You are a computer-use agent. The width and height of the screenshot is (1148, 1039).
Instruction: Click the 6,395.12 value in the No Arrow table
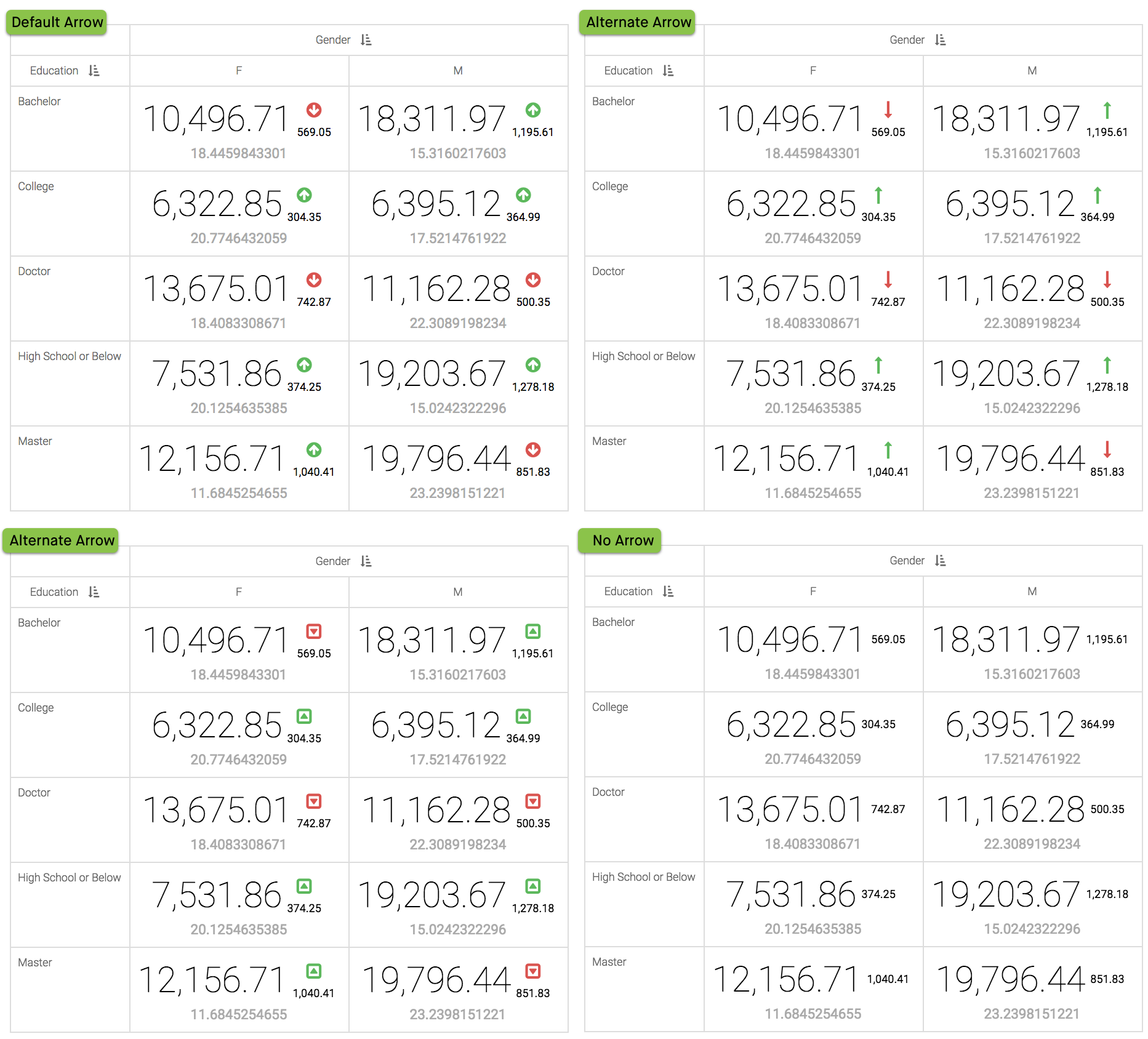(x=1010, y=724)
